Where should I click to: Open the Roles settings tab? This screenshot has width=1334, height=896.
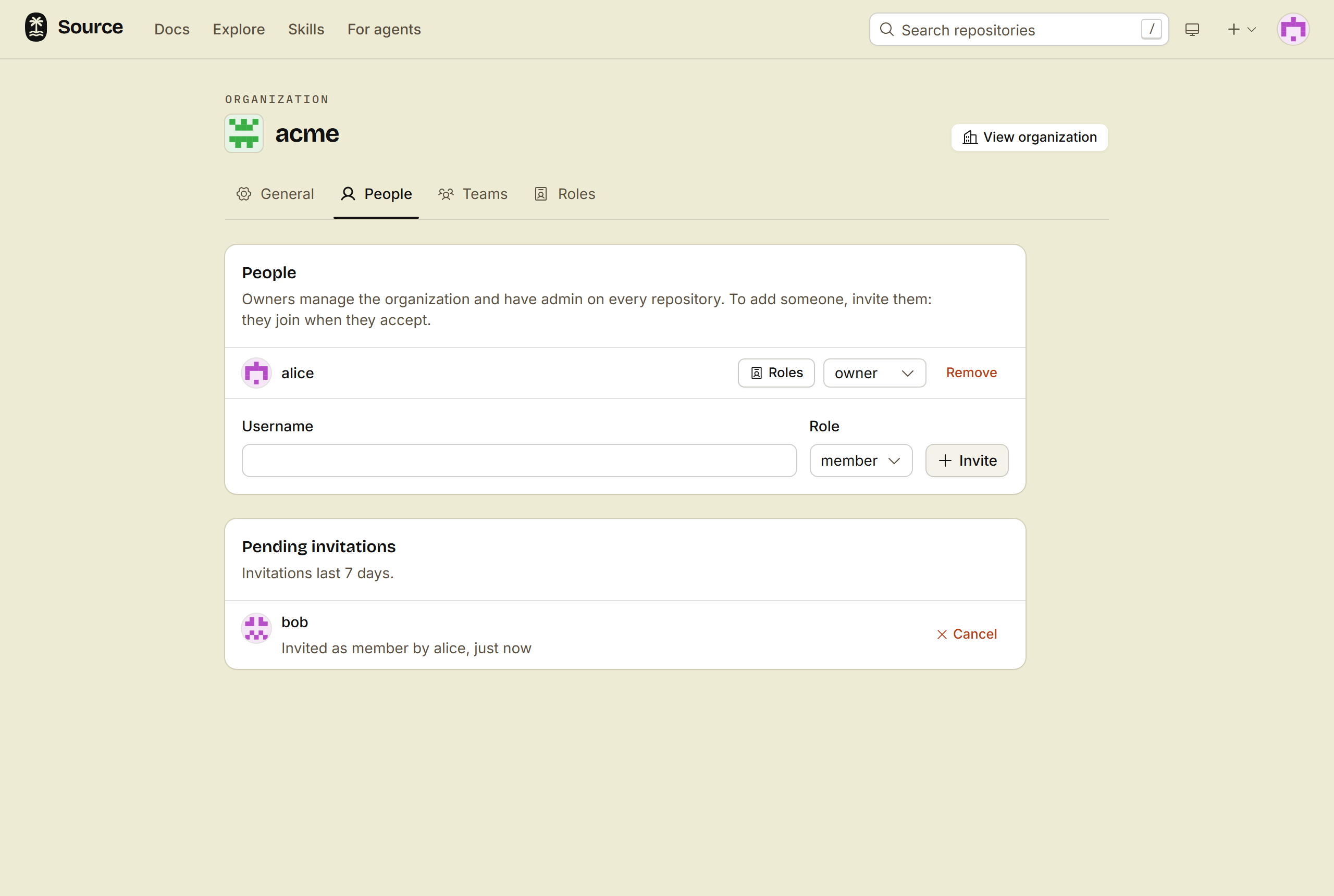pyautogui.click(x=565, y=194)
